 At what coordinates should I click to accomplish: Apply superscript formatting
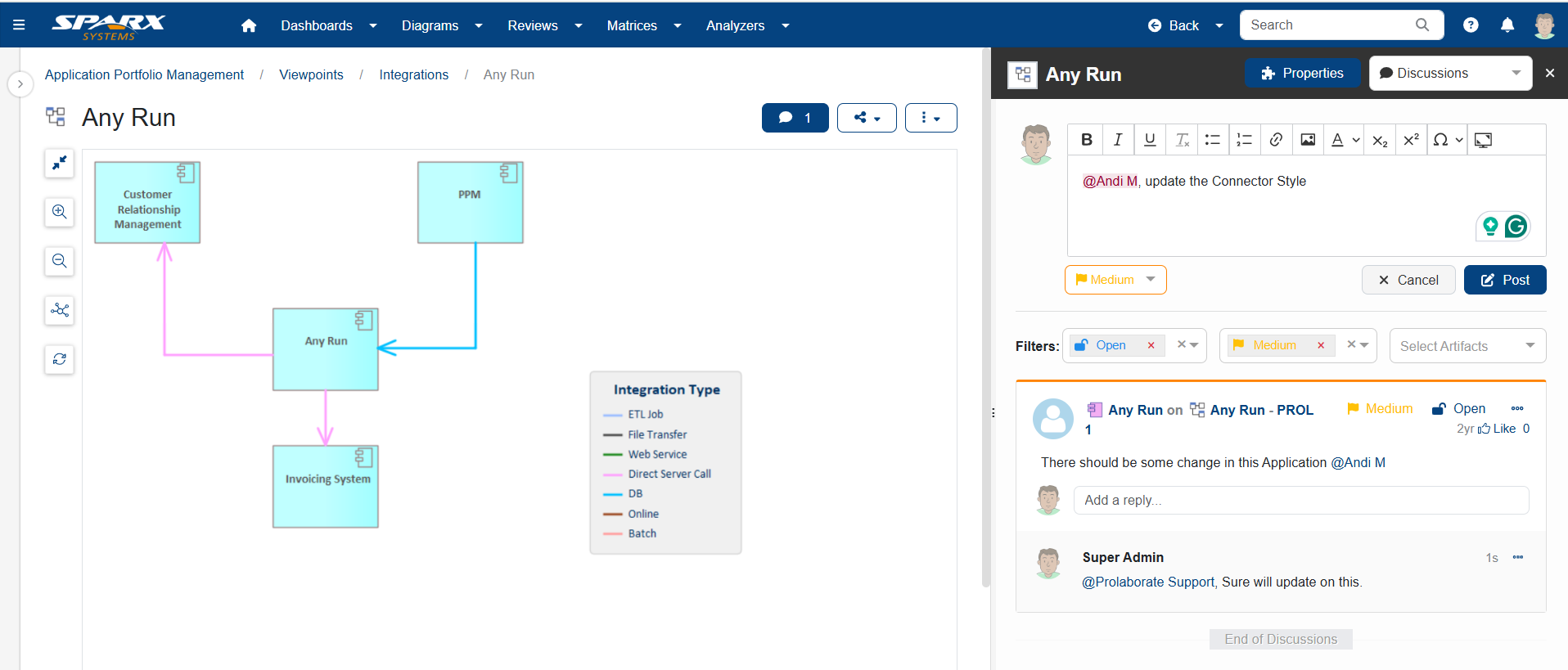[x=1411, y=140]
